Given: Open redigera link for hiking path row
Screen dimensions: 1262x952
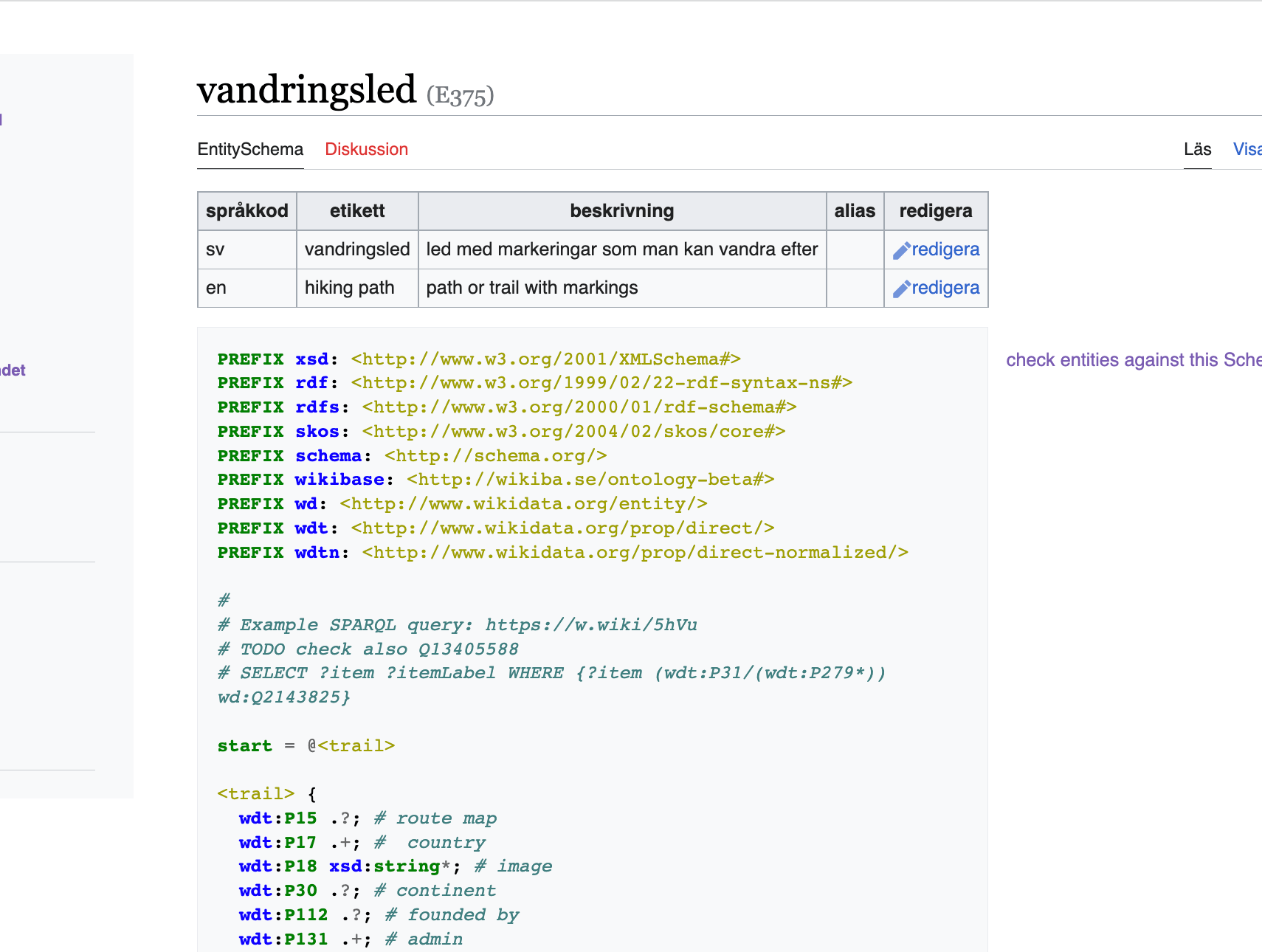Looking at the screenshot, I should coord(945,288).
